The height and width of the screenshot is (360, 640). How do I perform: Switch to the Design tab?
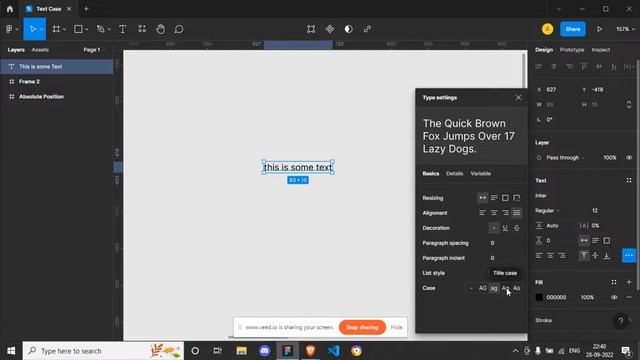544,50
